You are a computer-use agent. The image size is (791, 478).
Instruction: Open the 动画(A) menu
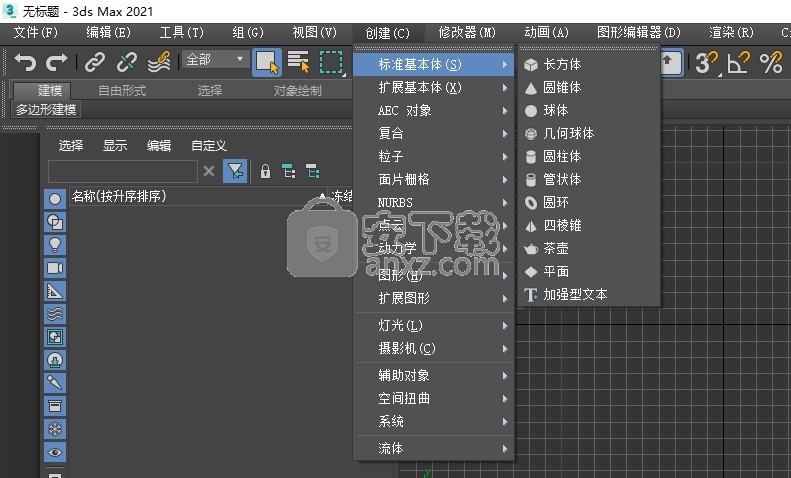click(x=546, y=33)
